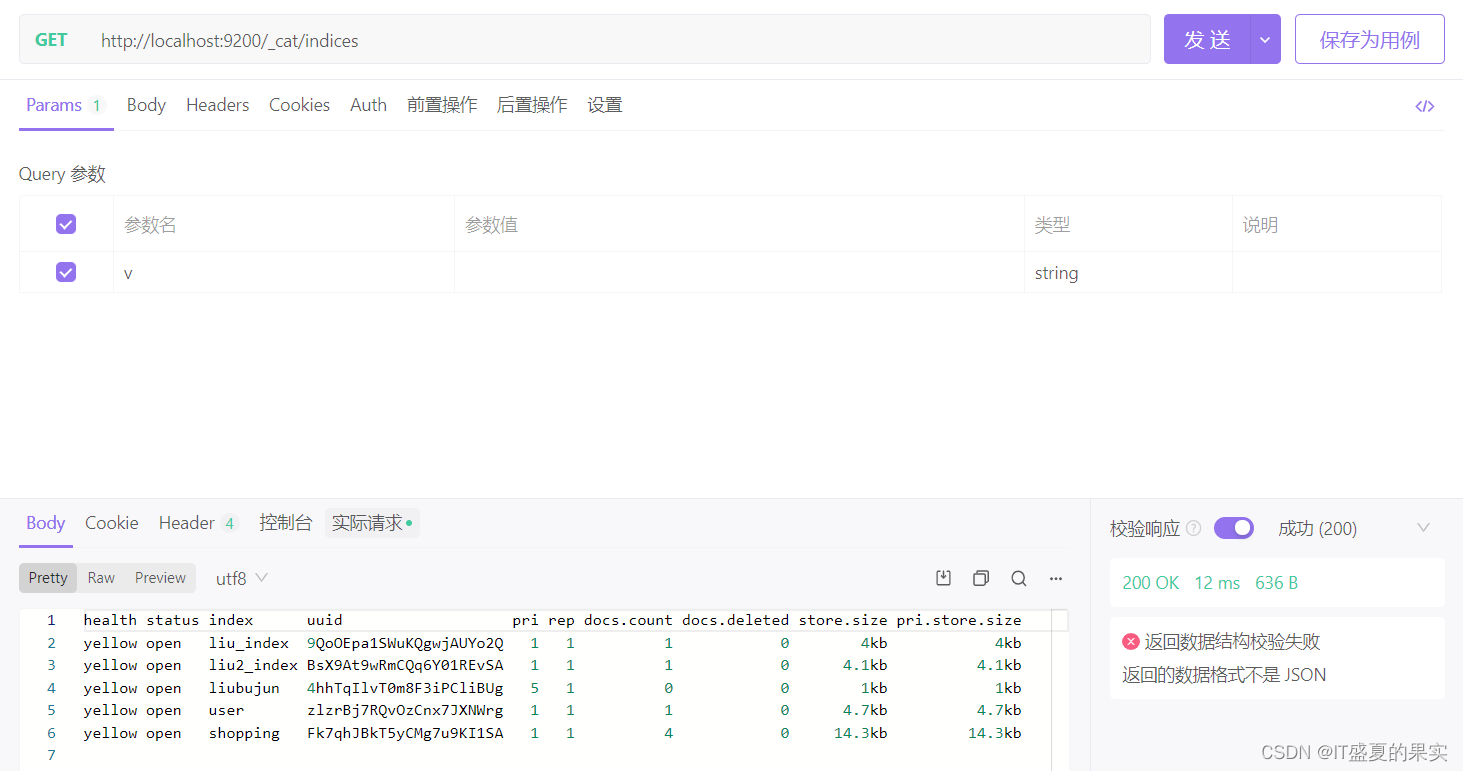Open the send button dropdown arrow
This screenshot has height=771, width=1463.
[x=1264, y=39]
